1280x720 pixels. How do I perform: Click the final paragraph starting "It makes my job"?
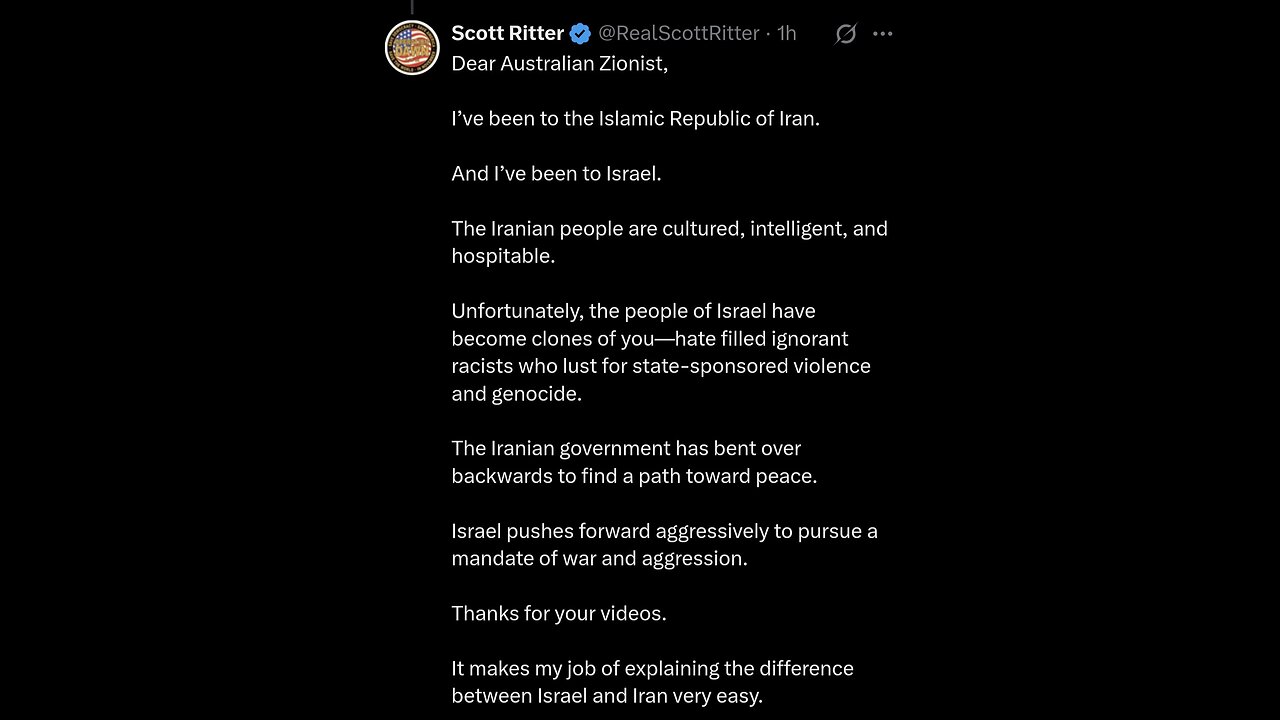point(652,681)
